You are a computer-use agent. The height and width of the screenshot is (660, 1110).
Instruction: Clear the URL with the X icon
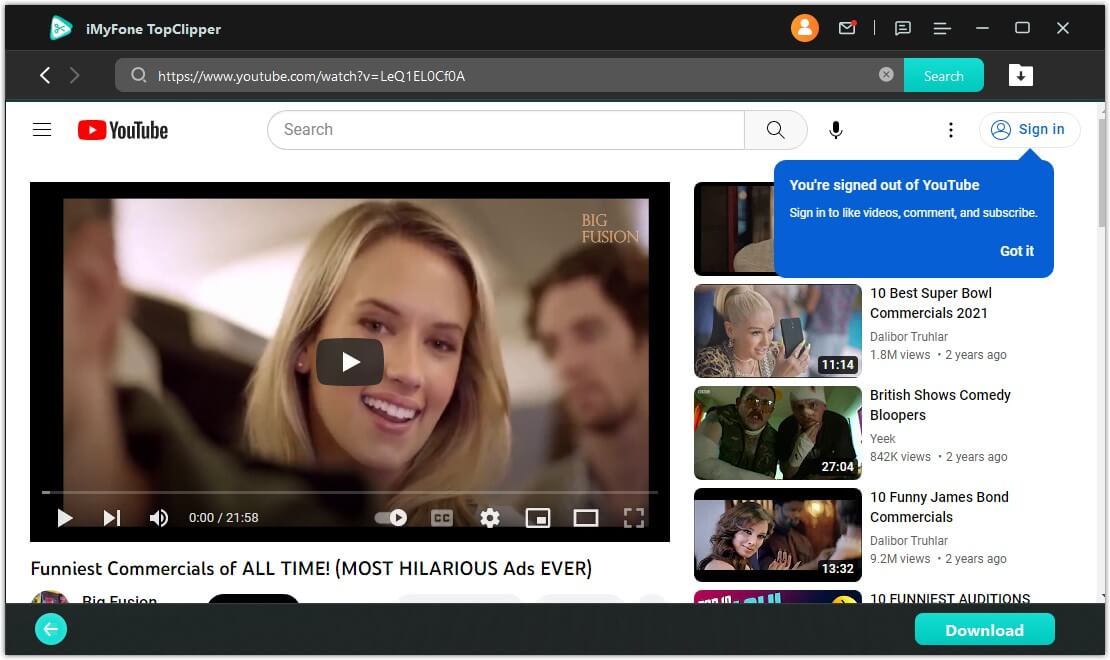[886, 74]
